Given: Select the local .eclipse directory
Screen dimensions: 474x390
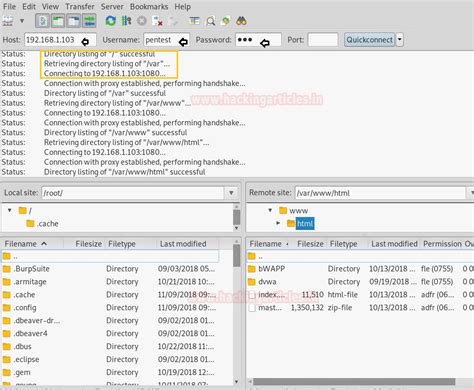Looking at the screenshot, I should coord(110,360).
